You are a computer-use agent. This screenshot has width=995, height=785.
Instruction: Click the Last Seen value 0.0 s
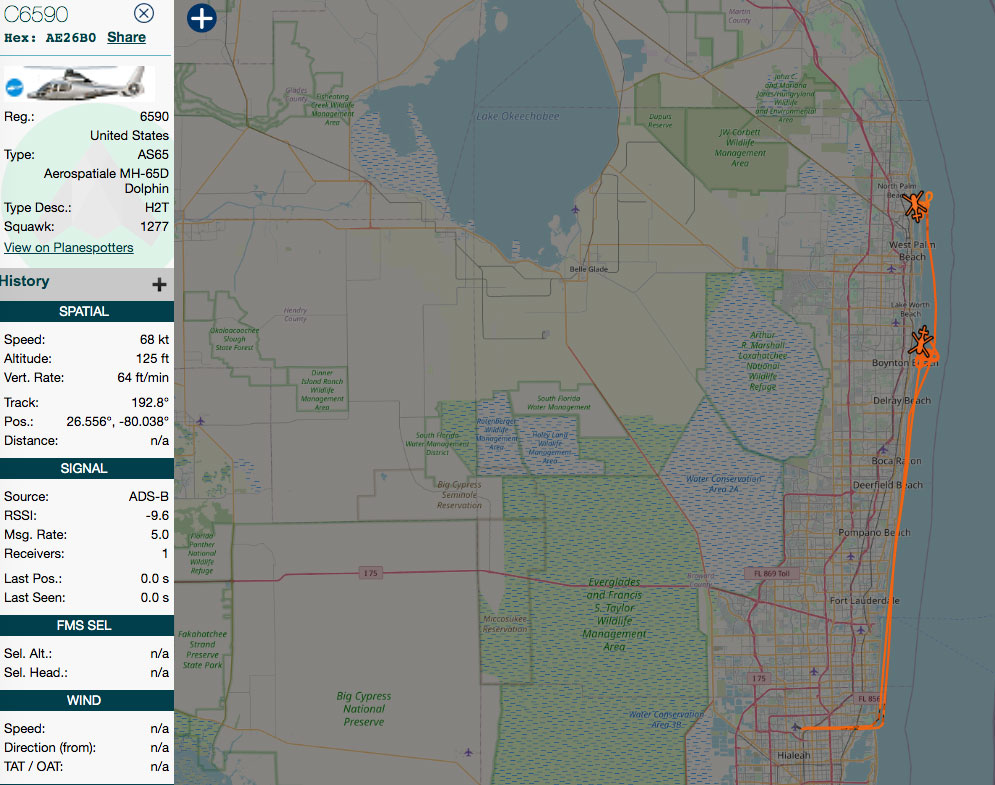tap(155, 598)
